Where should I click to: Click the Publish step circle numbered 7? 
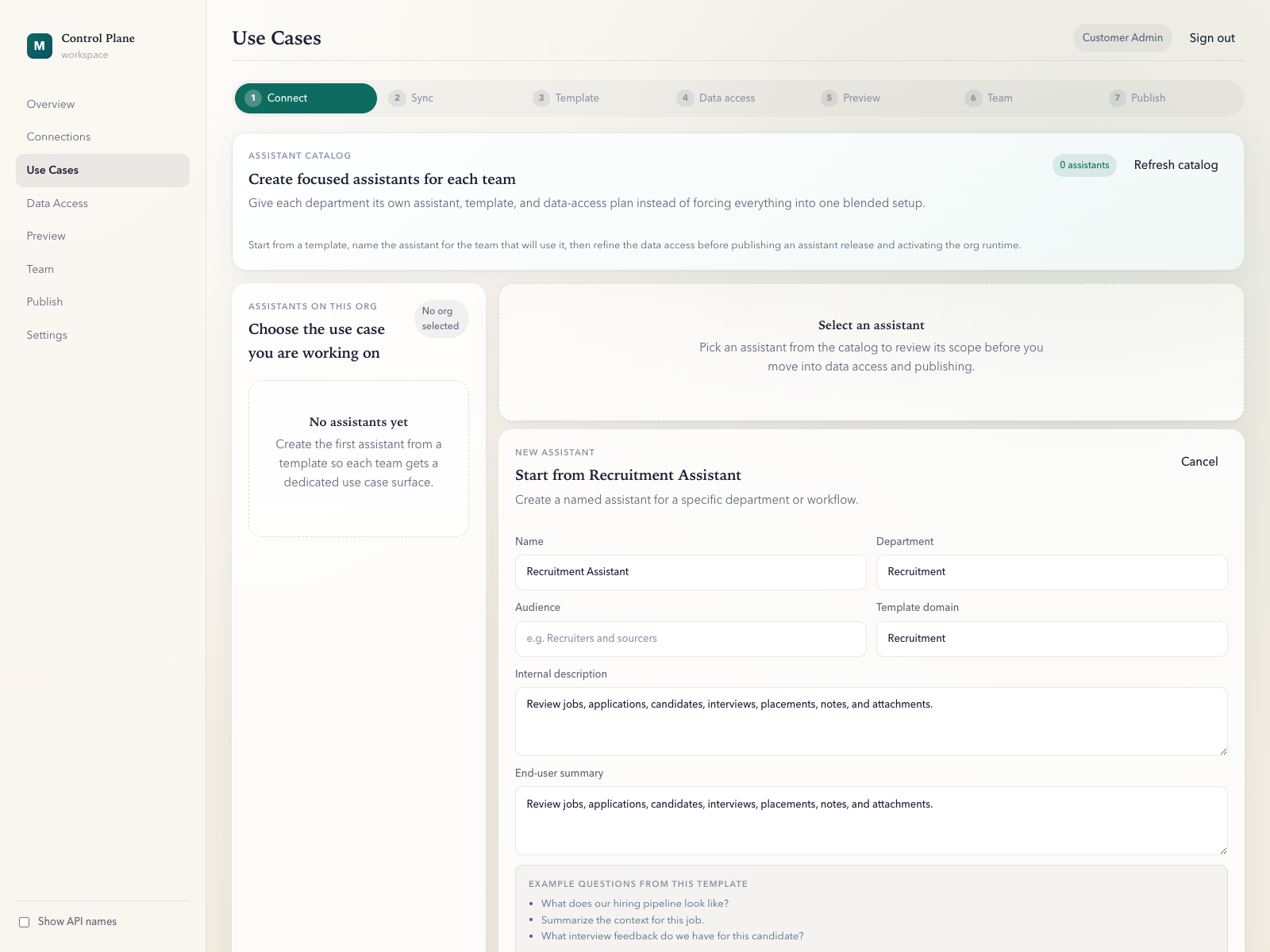(1118, 98)
